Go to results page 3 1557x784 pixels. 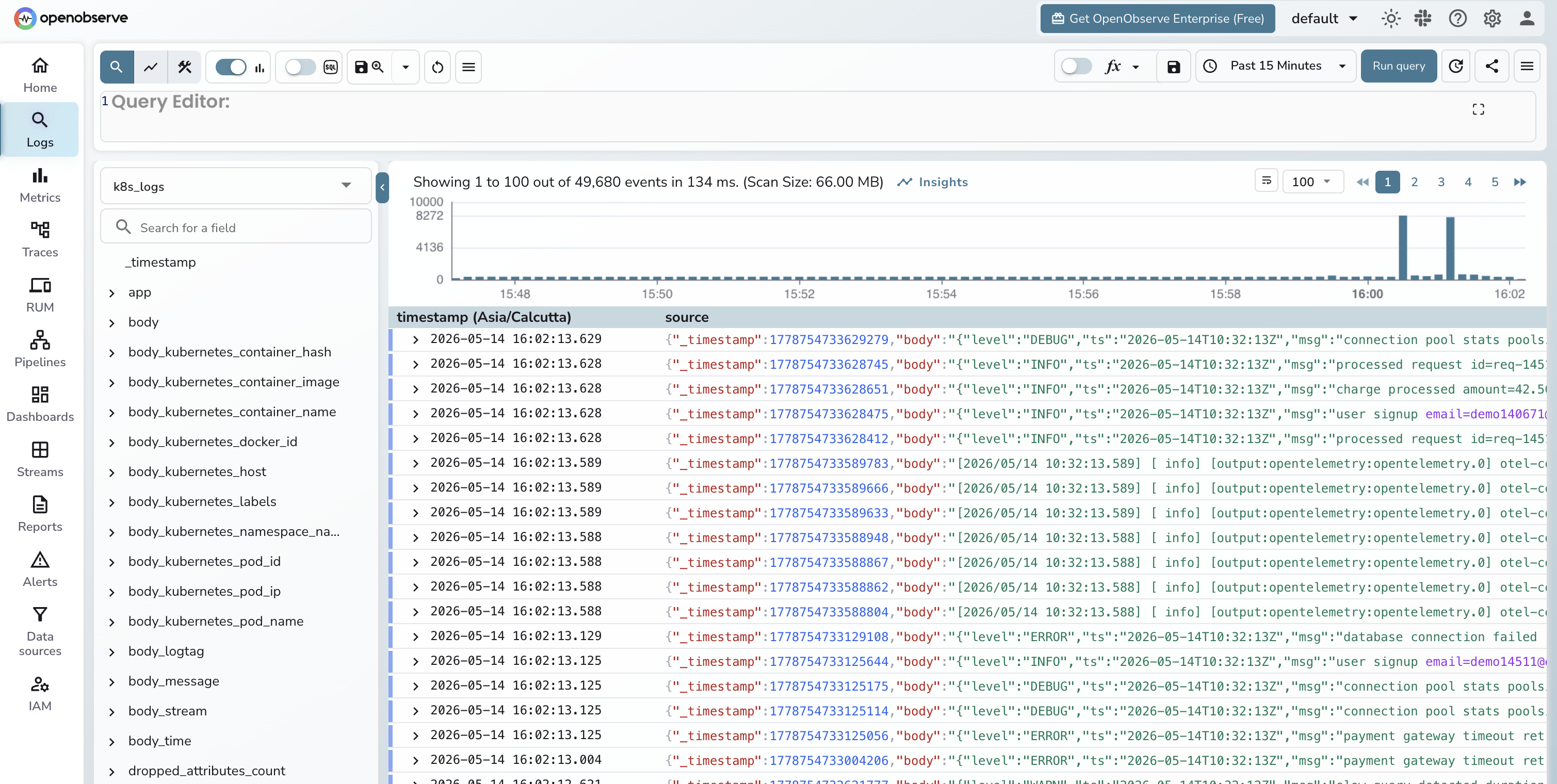(1441, 182)
